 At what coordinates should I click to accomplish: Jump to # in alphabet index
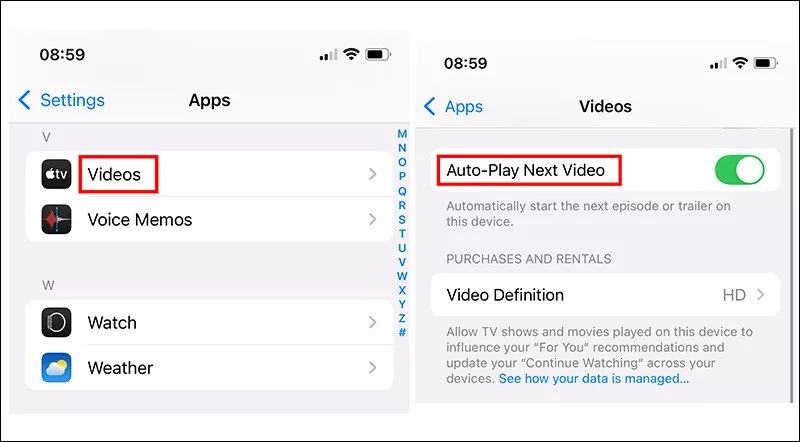click(402, 332)
